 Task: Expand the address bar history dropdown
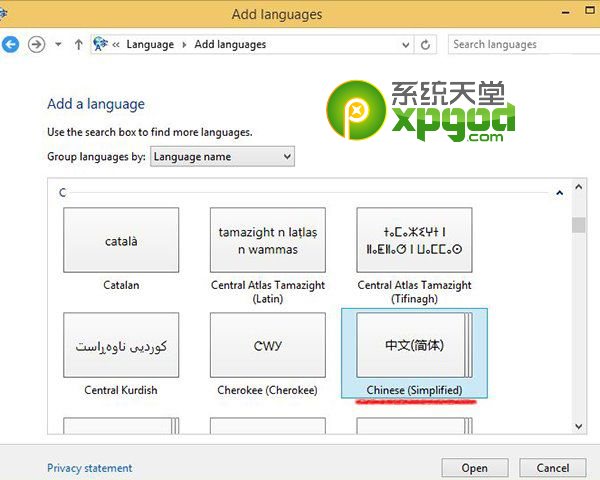pyautogui.click(x=405, y=45)
